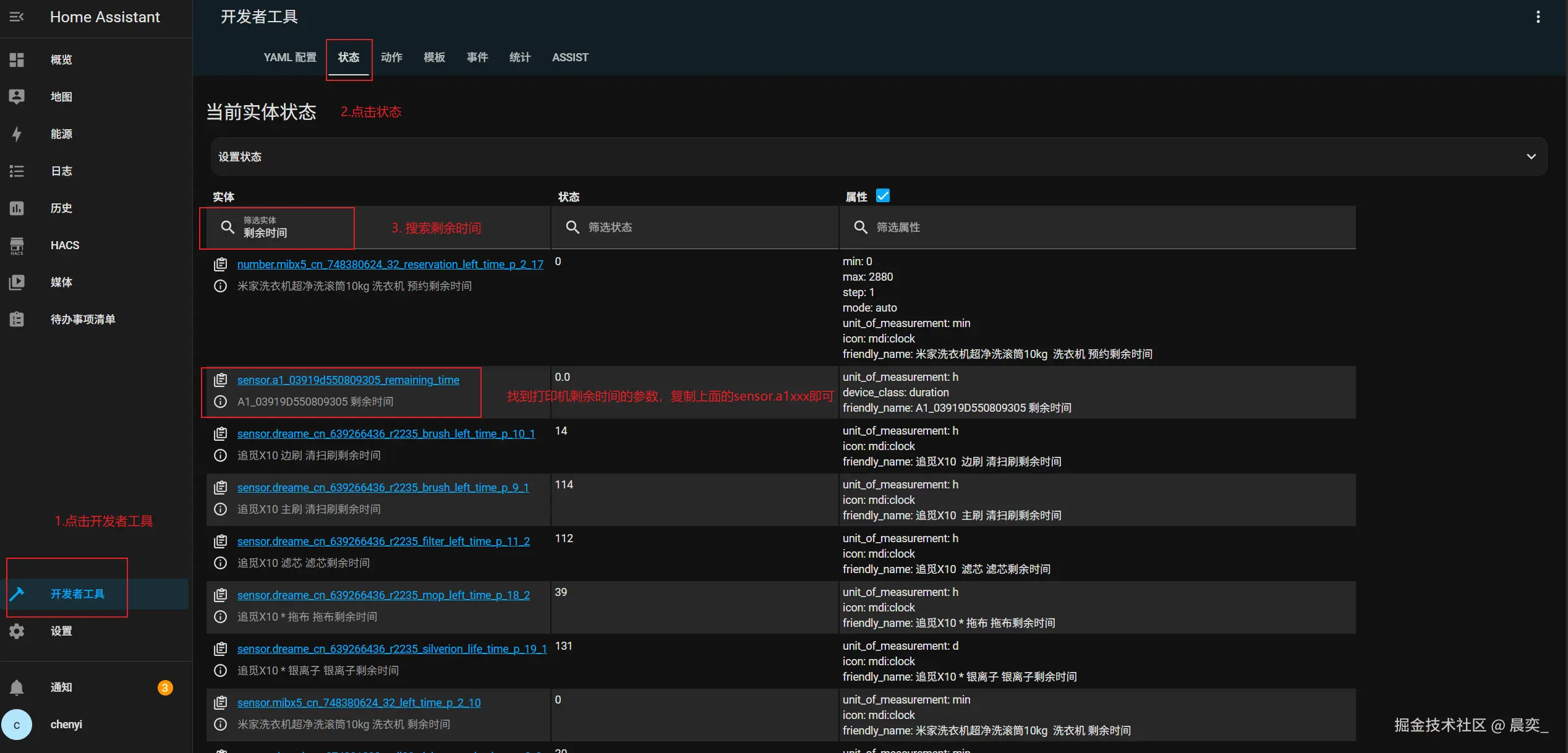
Task: Switch to the 动作 tab
Action: (x=391, y=57)
